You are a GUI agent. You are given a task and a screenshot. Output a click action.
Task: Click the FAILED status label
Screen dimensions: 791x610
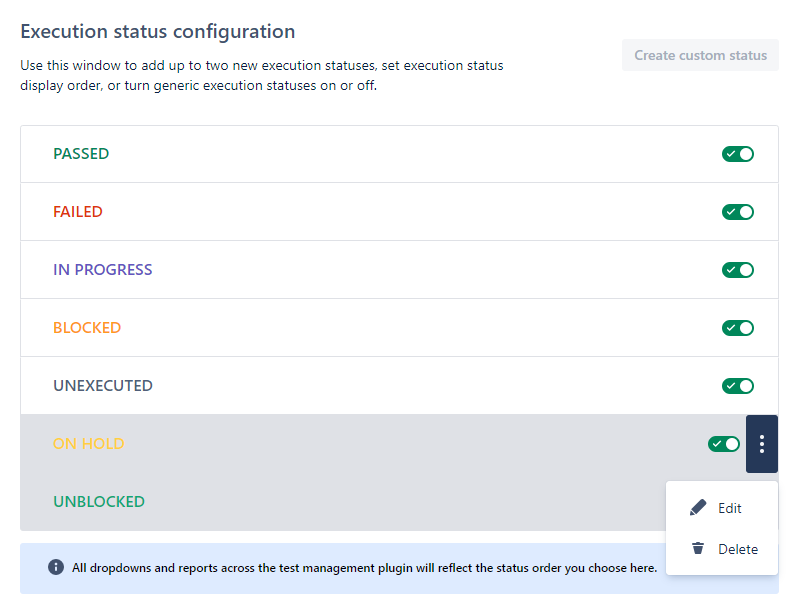click(x=78, y=212)
